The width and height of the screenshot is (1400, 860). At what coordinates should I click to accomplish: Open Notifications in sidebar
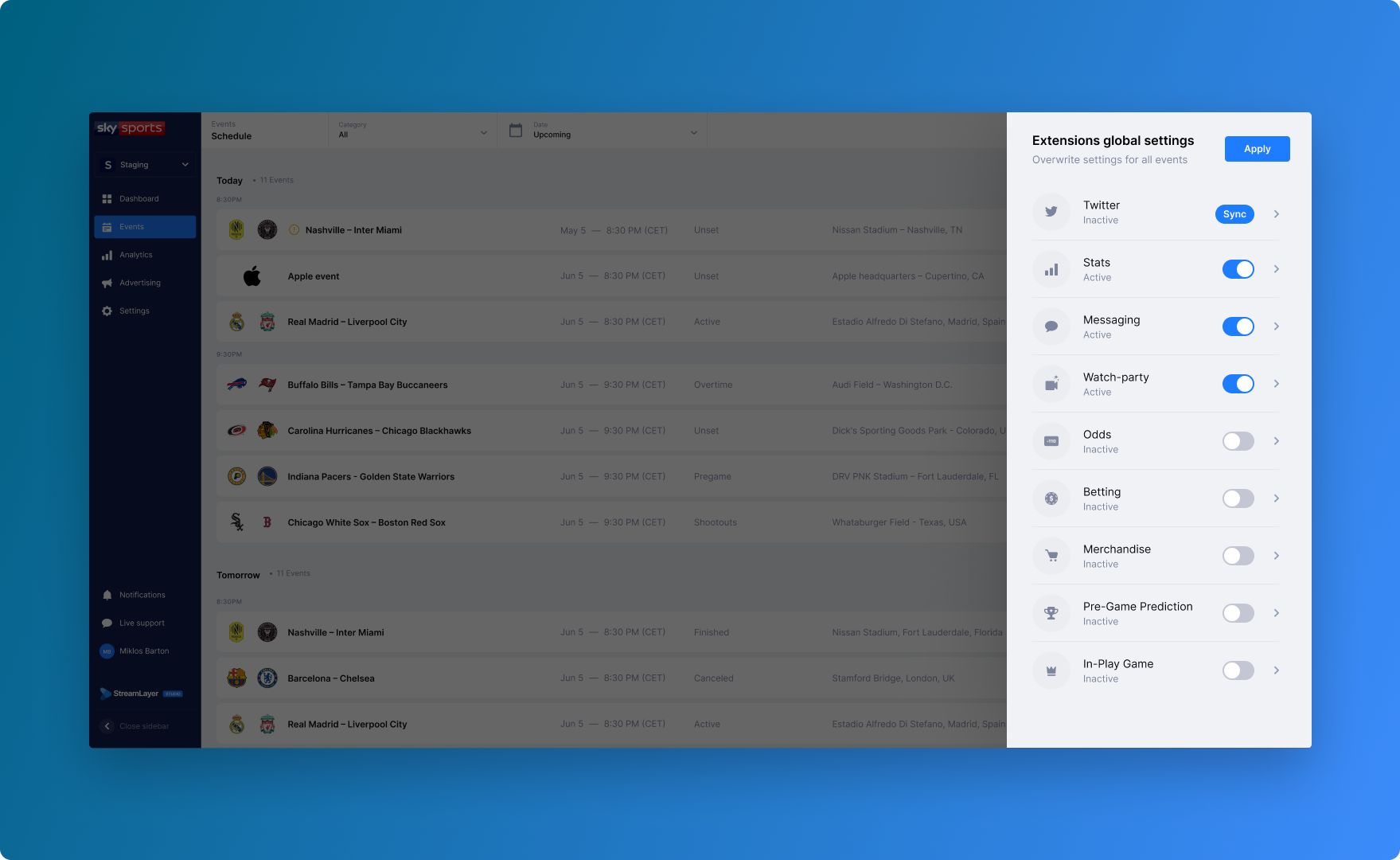click(x=144, y=595)
